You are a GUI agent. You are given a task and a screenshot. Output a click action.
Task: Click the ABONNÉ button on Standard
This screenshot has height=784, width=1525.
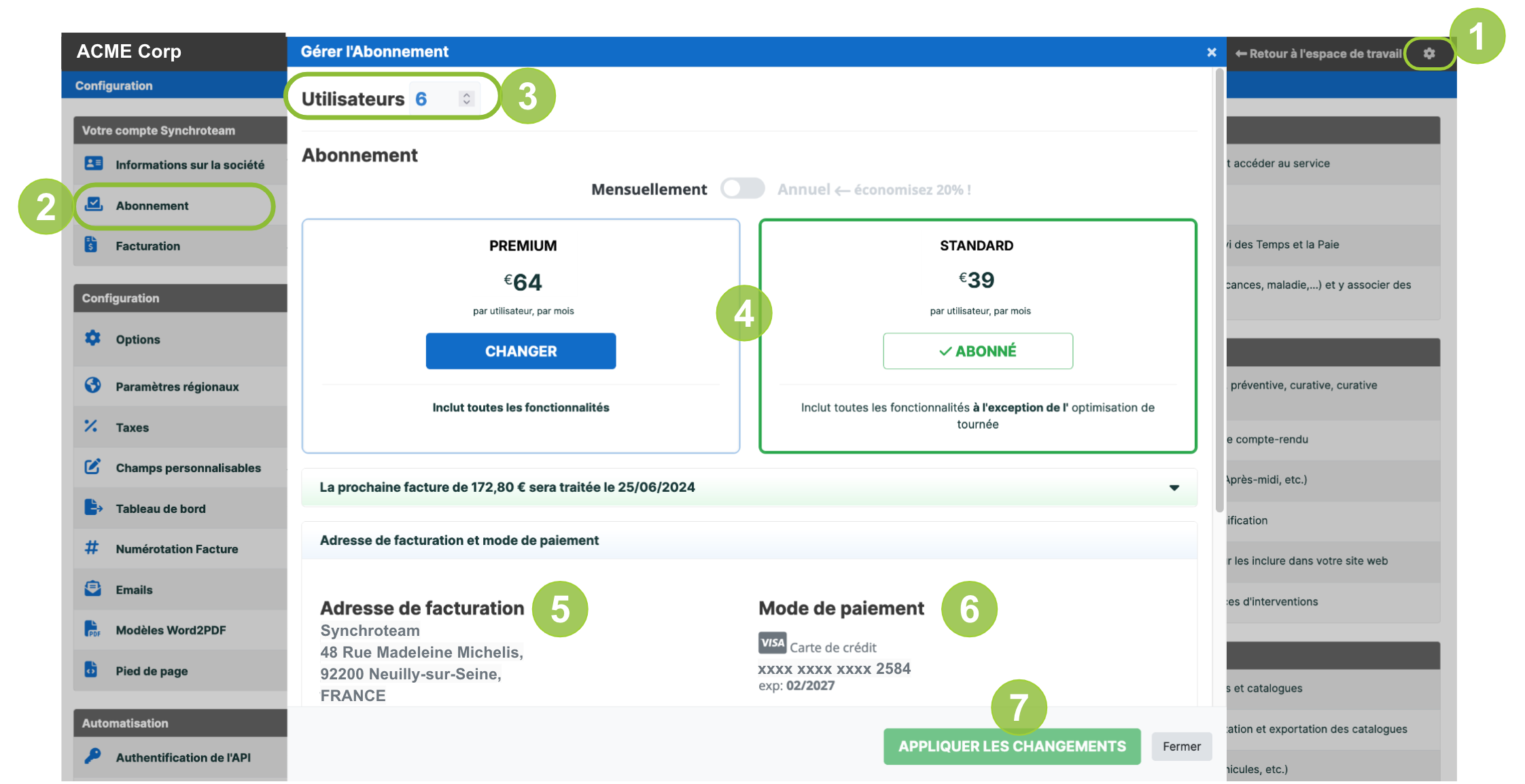pos(977,351)
